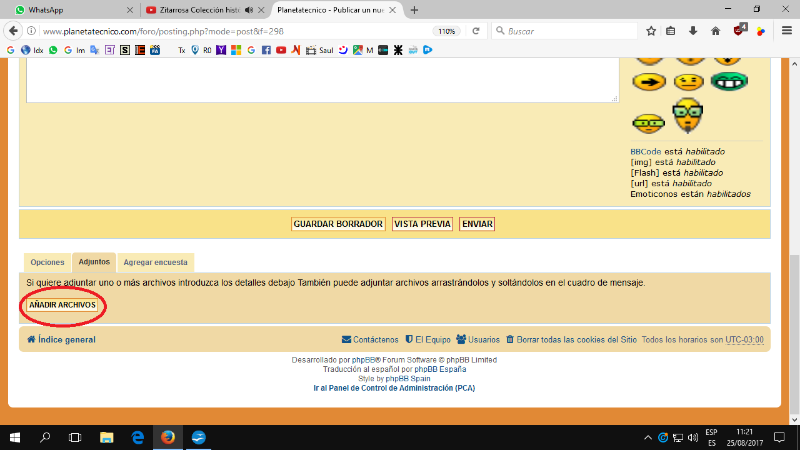The image size is (800, 450).
Task: Open the Firefox downloads arrow icon
Action: click(x=693, y=31)
